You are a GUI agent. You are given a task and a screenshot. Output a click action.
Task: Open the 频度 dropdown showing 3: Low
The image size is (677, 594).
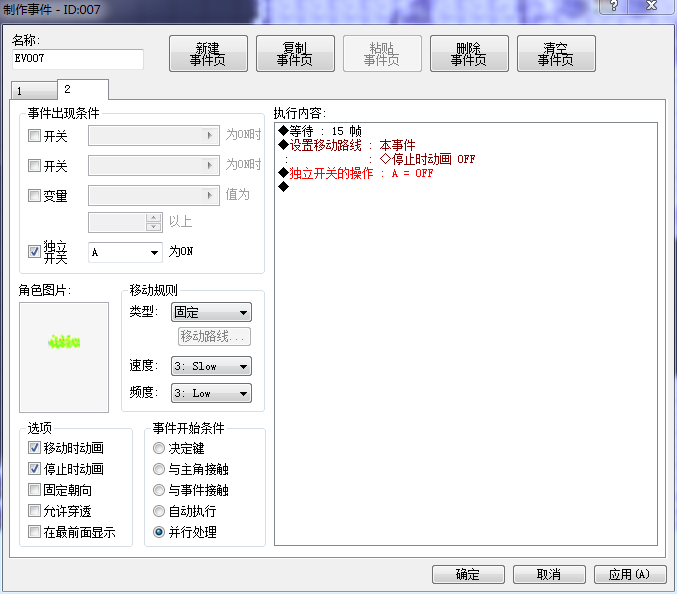tap(211, 393)
